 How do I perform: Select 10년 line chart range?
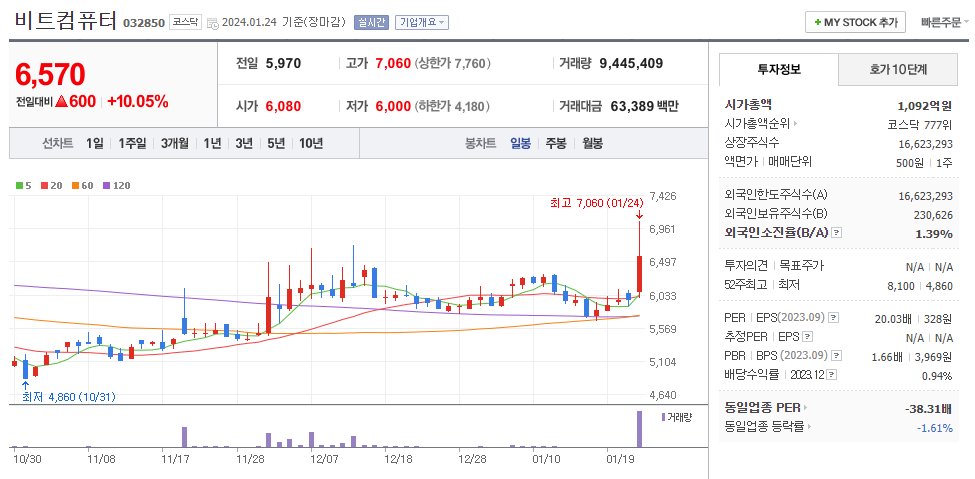311,144
